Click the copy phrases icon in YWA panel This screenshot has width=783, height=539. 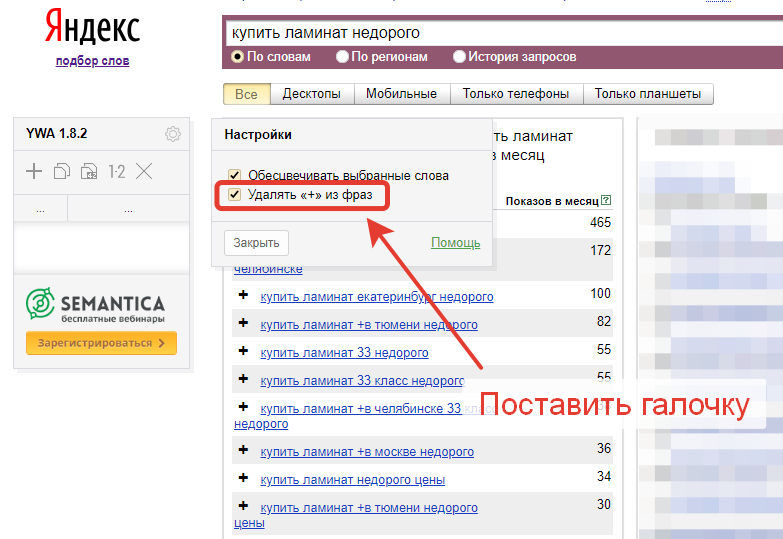click(x=62, y=171)
